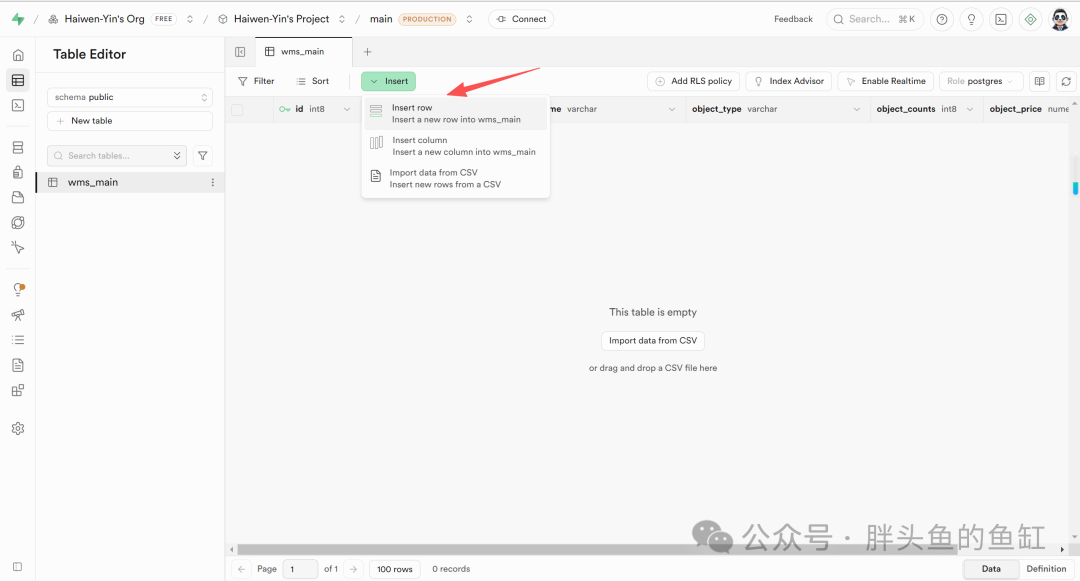The width and height of the screenshot is (1080, 581).
Task: Open the inline SQL terminal icon in the header
Action: 1001,19
